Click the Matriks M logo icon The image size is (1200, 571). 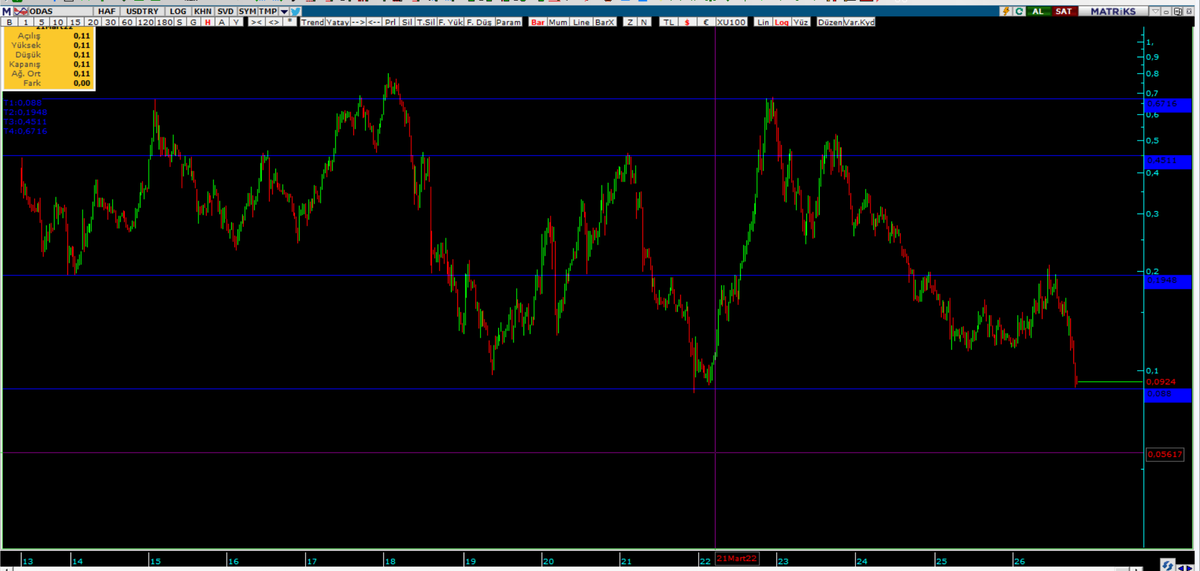(6, 11)
